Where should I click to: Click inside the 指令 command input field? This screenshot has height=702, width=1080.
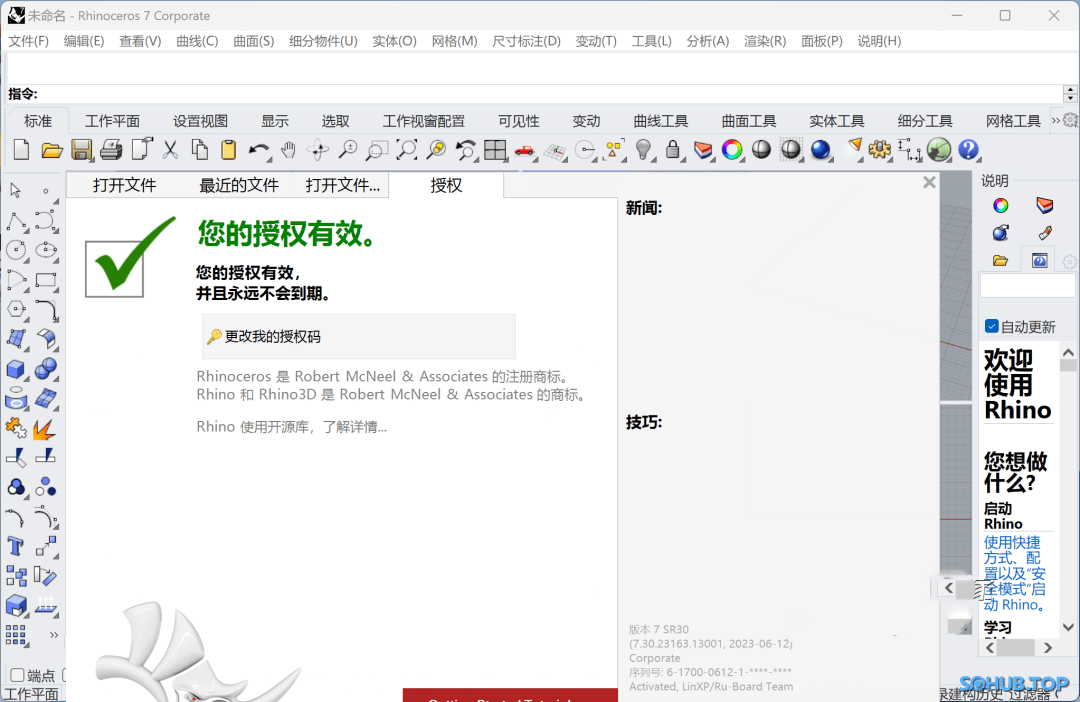click(500, 94)
